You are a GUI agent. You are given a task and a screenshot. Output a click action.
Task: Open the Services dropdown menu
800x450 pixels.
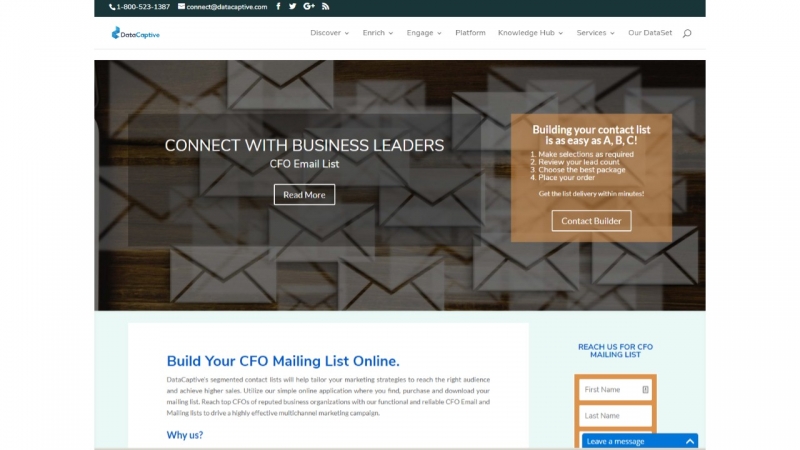pyautogui.click(x=595, y=33)
